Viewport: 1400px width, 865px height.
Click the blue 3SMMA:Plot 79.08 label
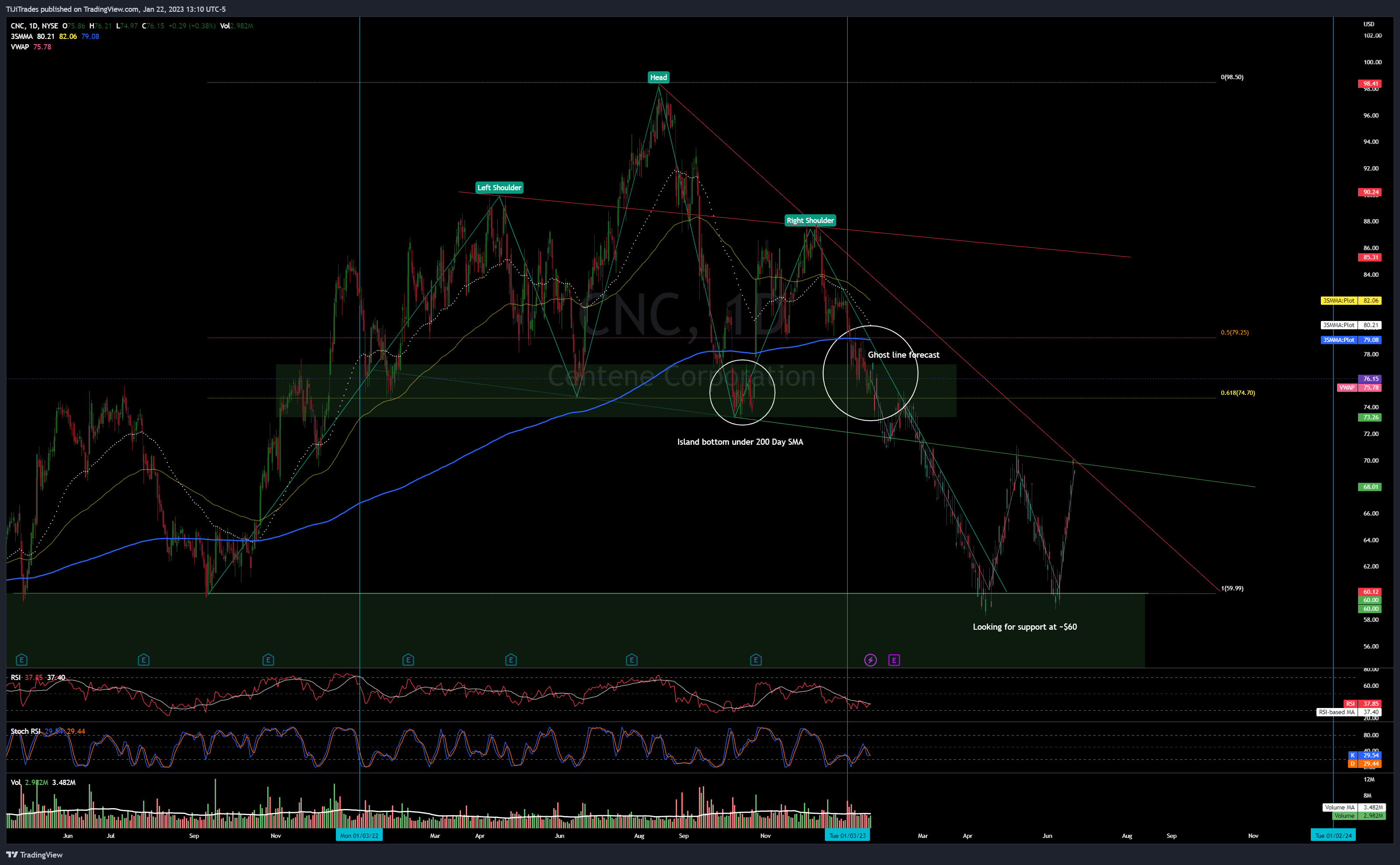[1351, 340]
